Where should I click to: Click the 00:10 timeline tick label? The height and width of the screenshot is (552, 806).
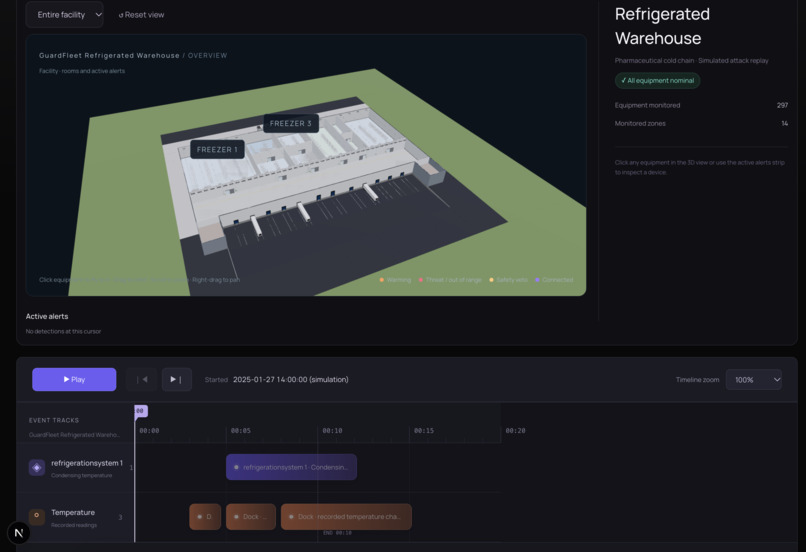tap(332, 431)
